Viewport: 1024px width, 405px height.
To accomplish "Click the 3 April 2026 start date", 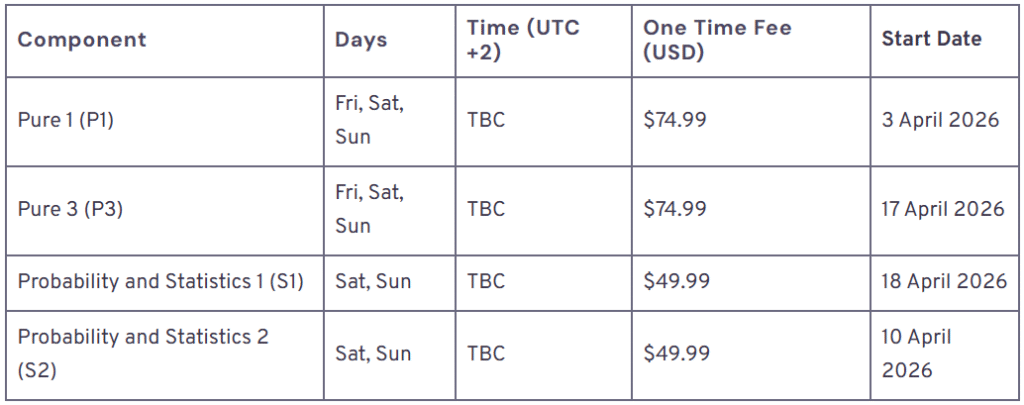I will [940, 120].
